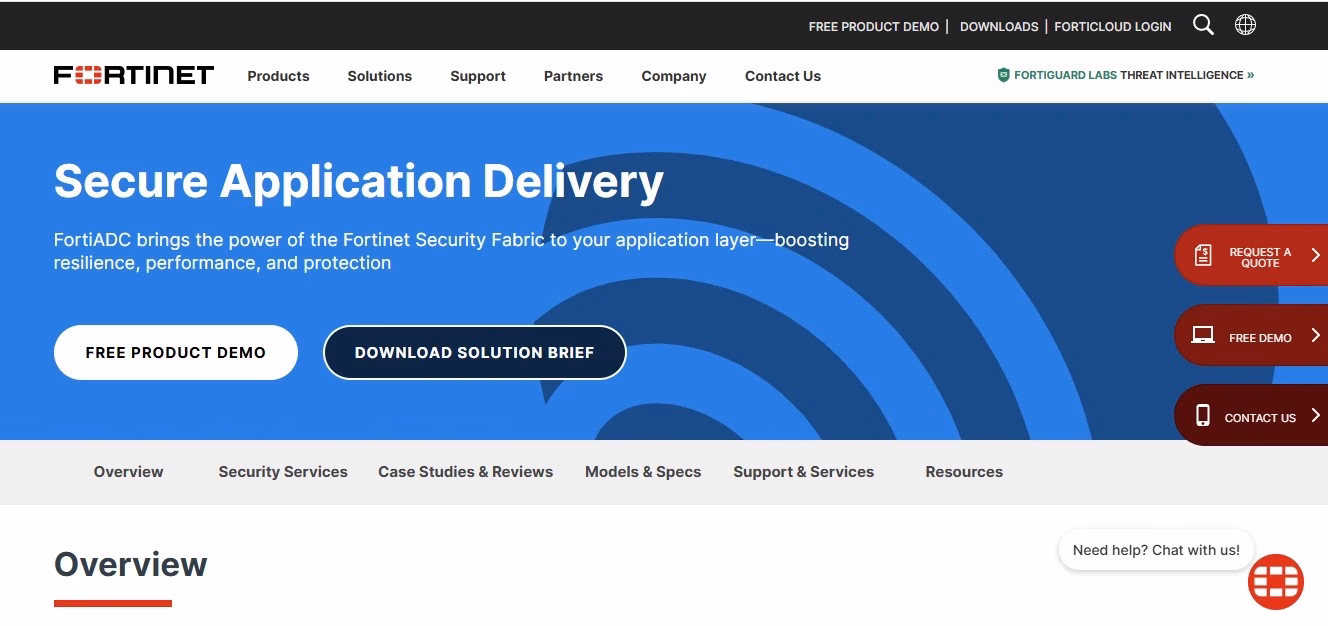Open the FortiCloud Login link
Viewport: 1328px width, 626px height.
1113,27
